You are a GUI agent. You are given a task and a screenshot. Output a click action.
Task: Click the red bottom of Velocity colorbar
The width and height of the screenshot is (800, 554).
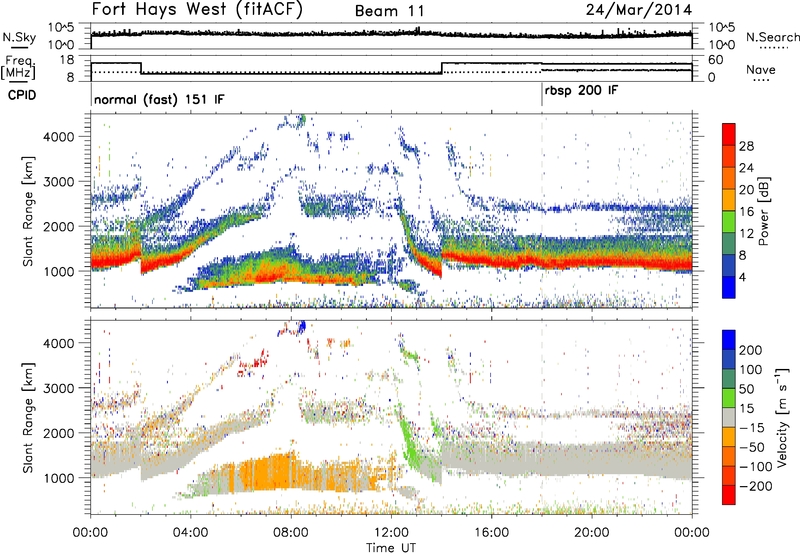tap(729, 495)
